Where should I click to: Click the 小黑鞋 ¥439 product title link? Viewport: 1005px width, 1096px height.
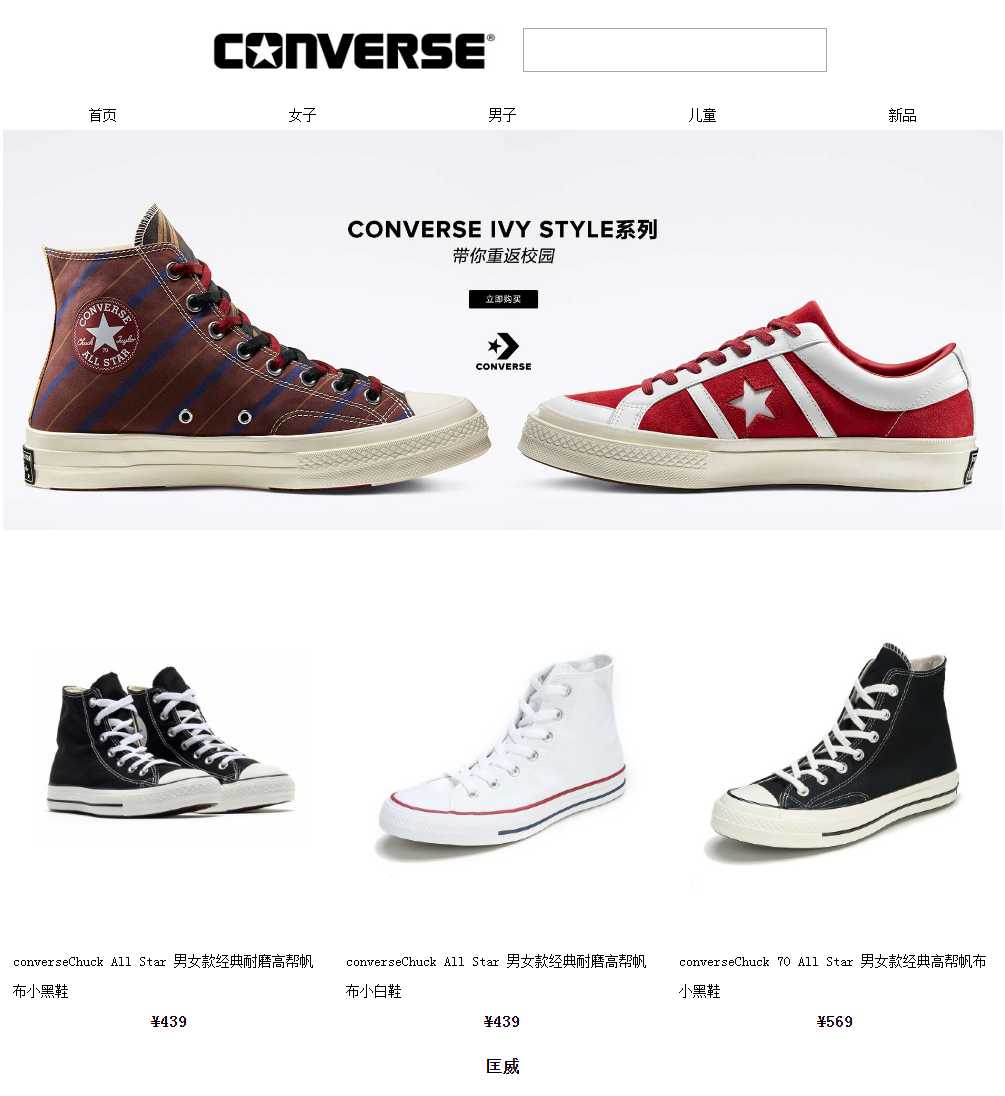(163, 976)
